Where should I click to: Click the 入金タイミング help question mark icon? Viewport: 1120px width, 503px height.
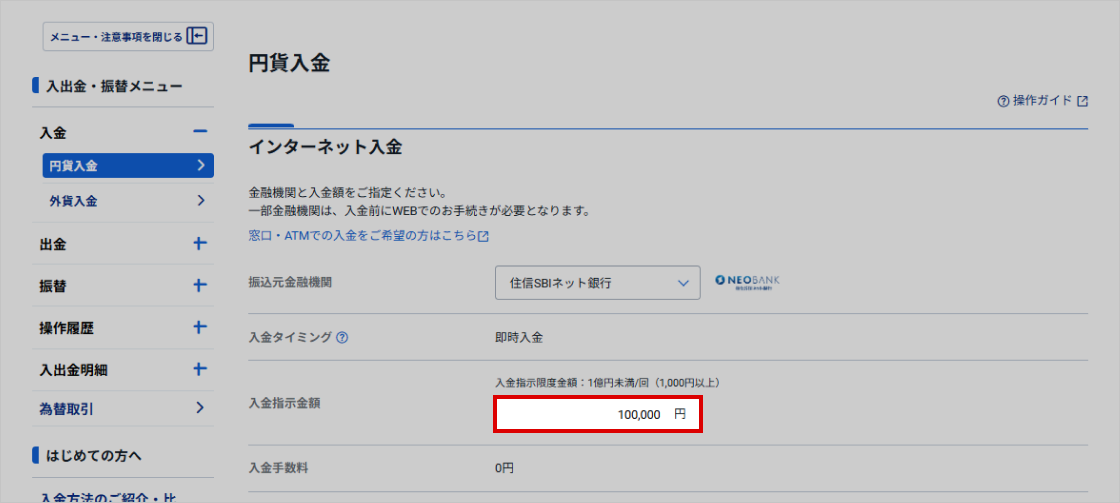pyautogui.click(x=342, y=337)
